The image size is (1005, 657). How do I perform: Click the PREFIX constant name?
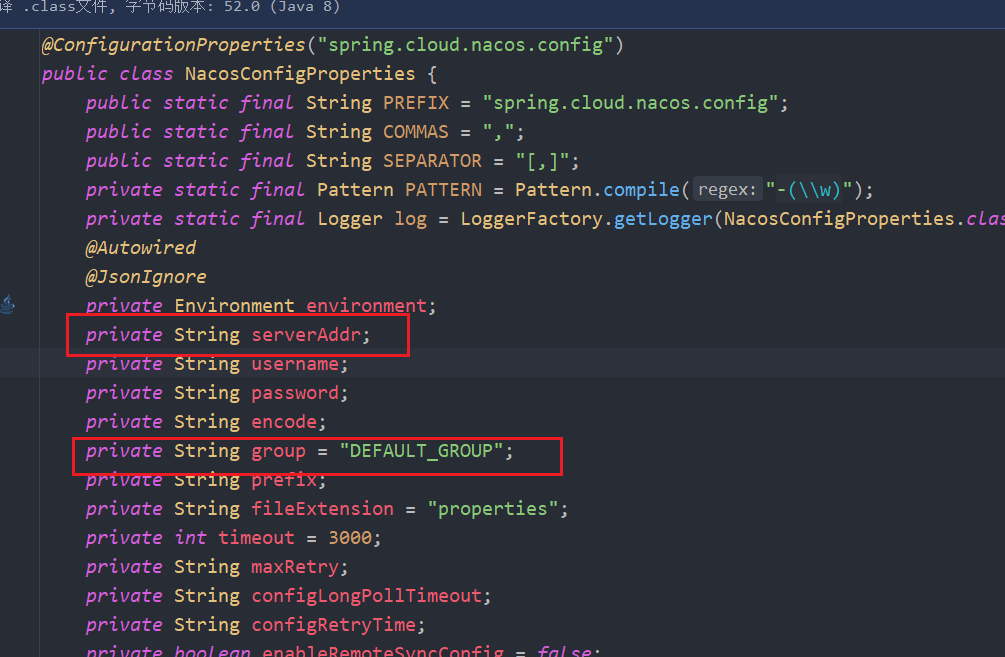pyautogui.click(x=416, y=103)
